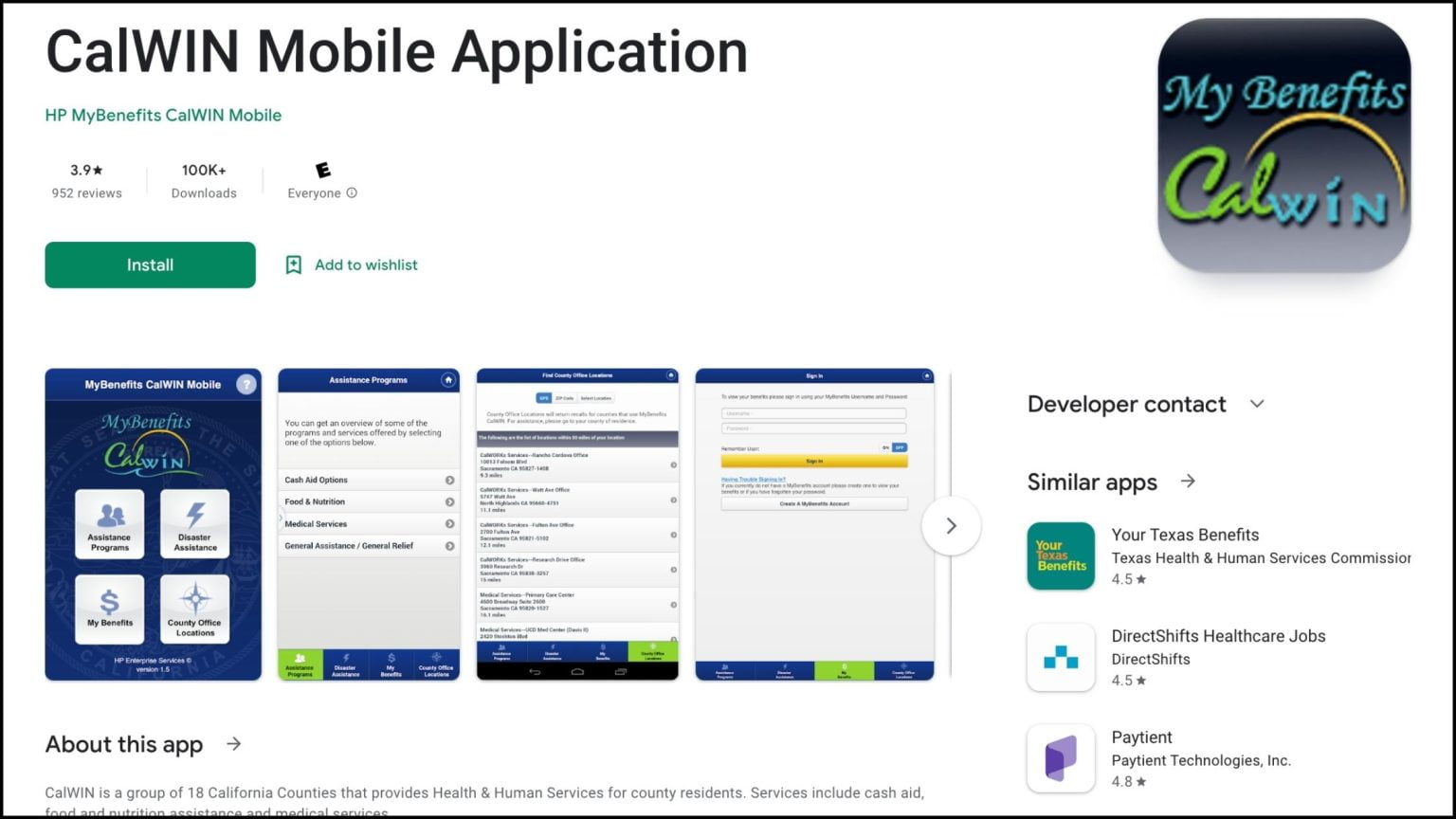Open the DirectShifts Healthcare Jobs app icon
The width and height of the screenshot is (1456, 819).
pyautogui.click(x=1061, y=657)
